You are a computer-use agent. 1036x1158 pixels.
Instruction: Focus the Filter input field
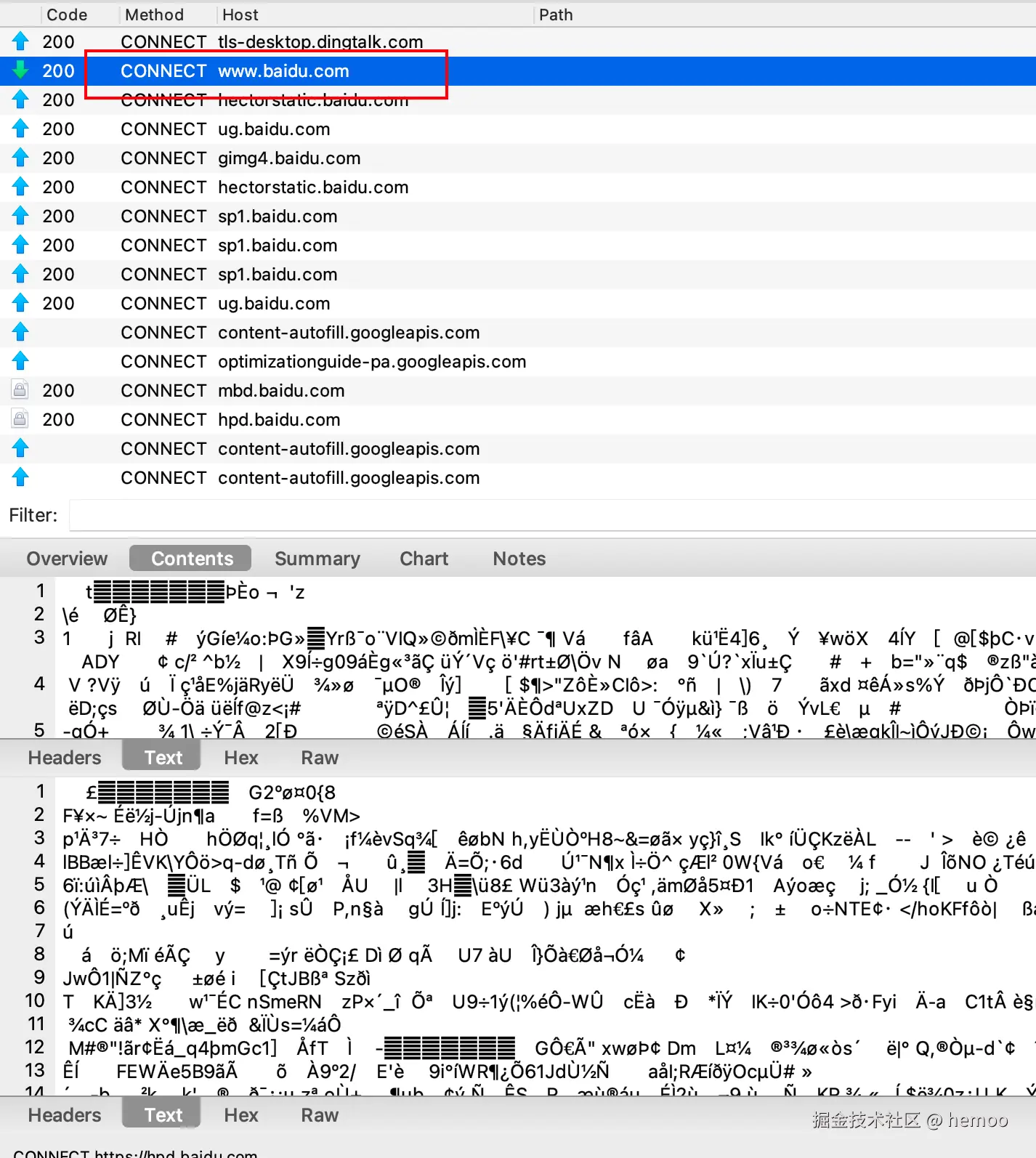coord(552,515)
